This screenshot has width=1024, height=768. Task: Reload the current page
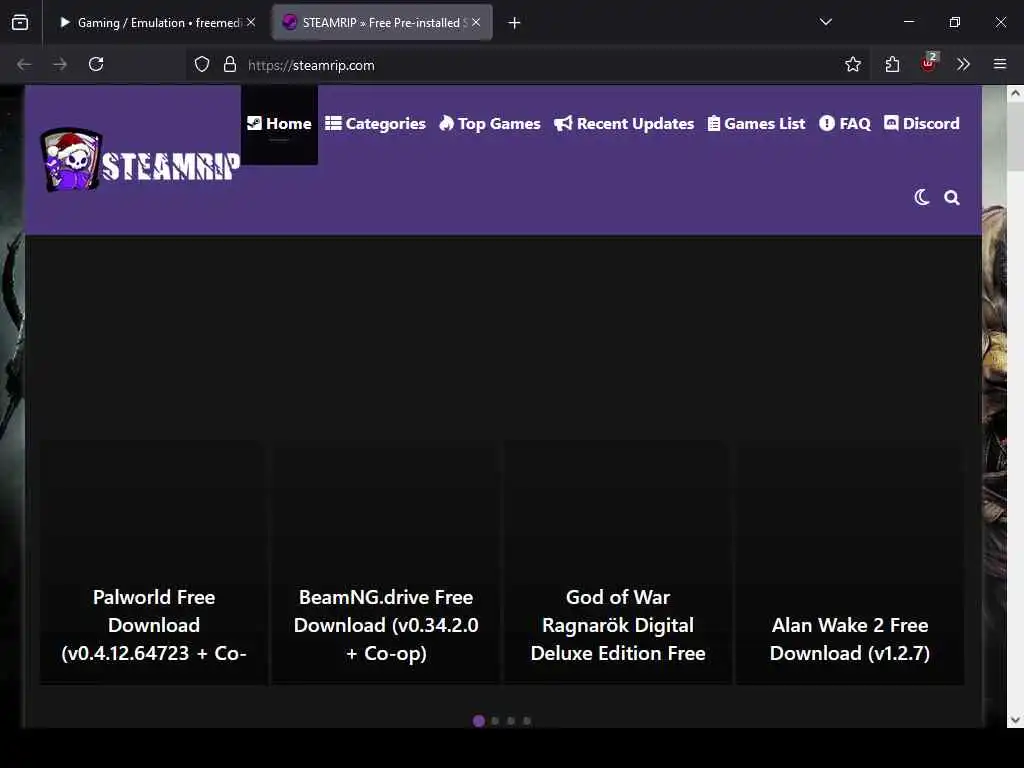96,64
